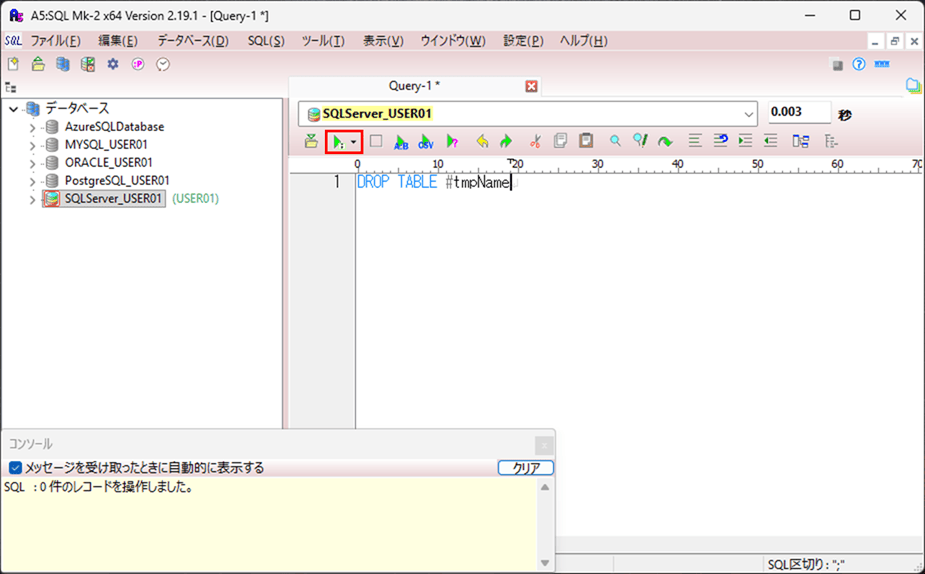Click the SQL designer diagram icon
Image resolution: width=925 pixels, height=574 pixels.
[x=801, y=142]
